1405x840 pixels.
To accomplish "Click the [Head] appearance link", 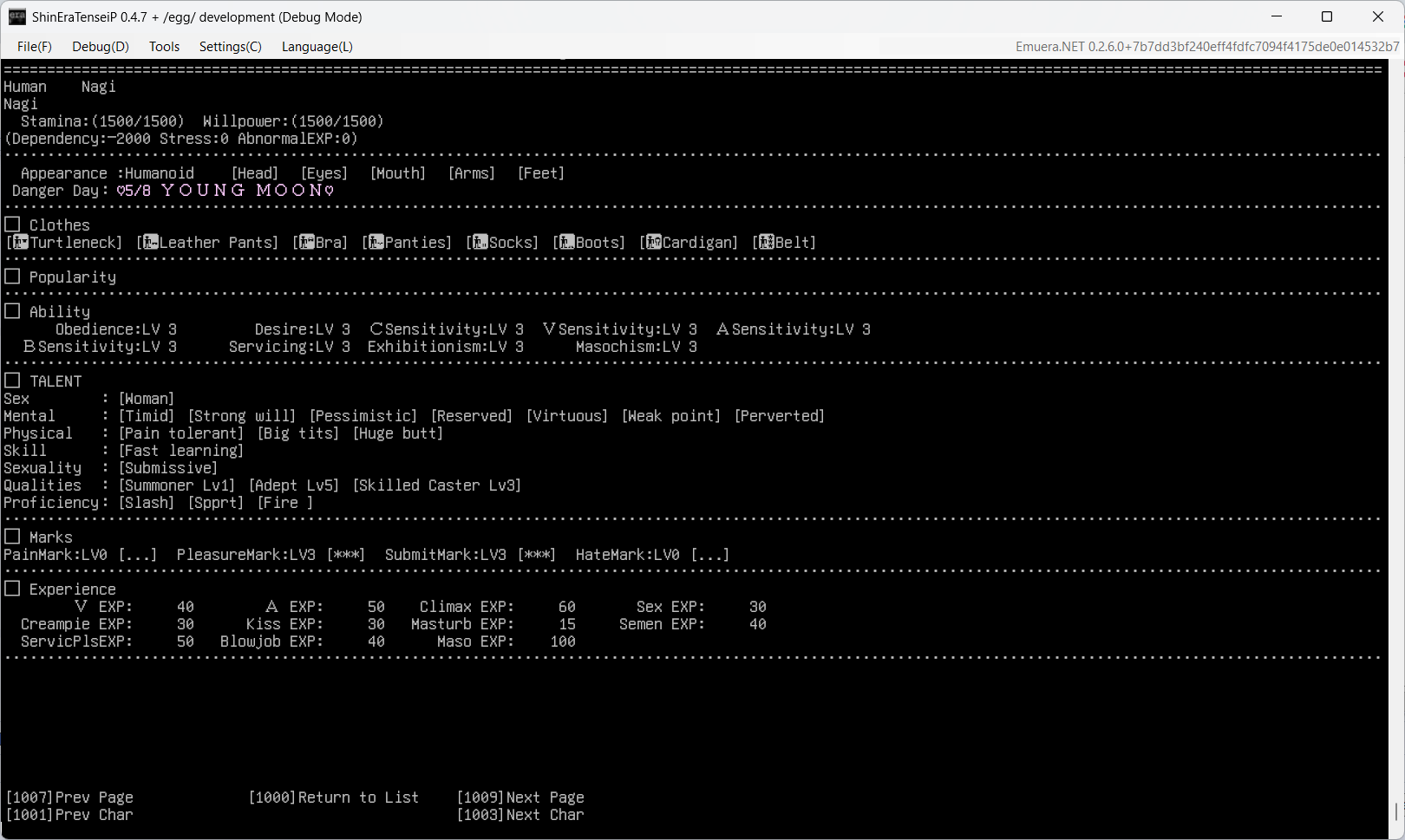I will [255, 173].
